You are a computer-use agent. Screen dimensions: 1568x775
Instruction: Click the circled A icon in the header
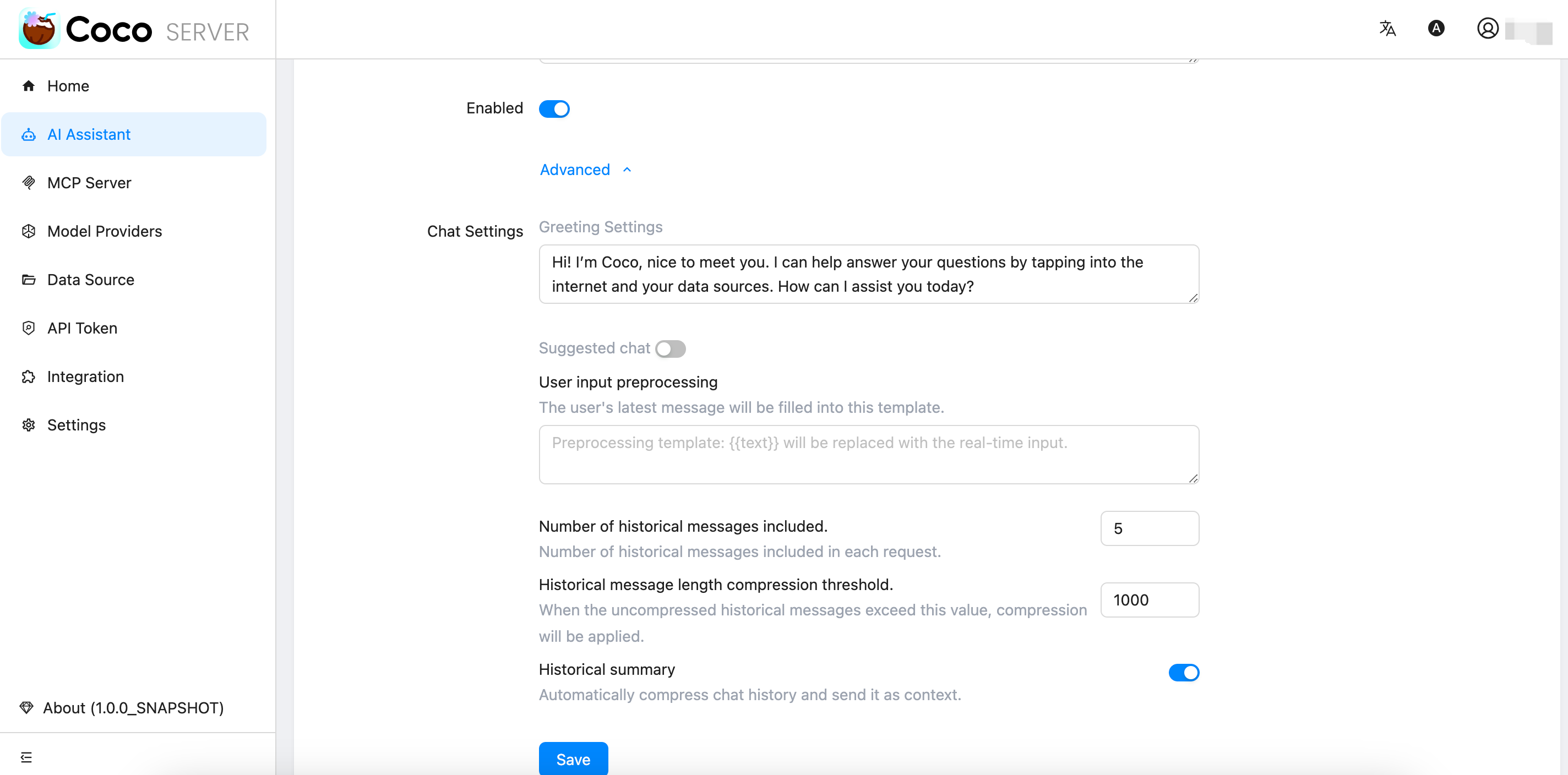click(1436, 29)
